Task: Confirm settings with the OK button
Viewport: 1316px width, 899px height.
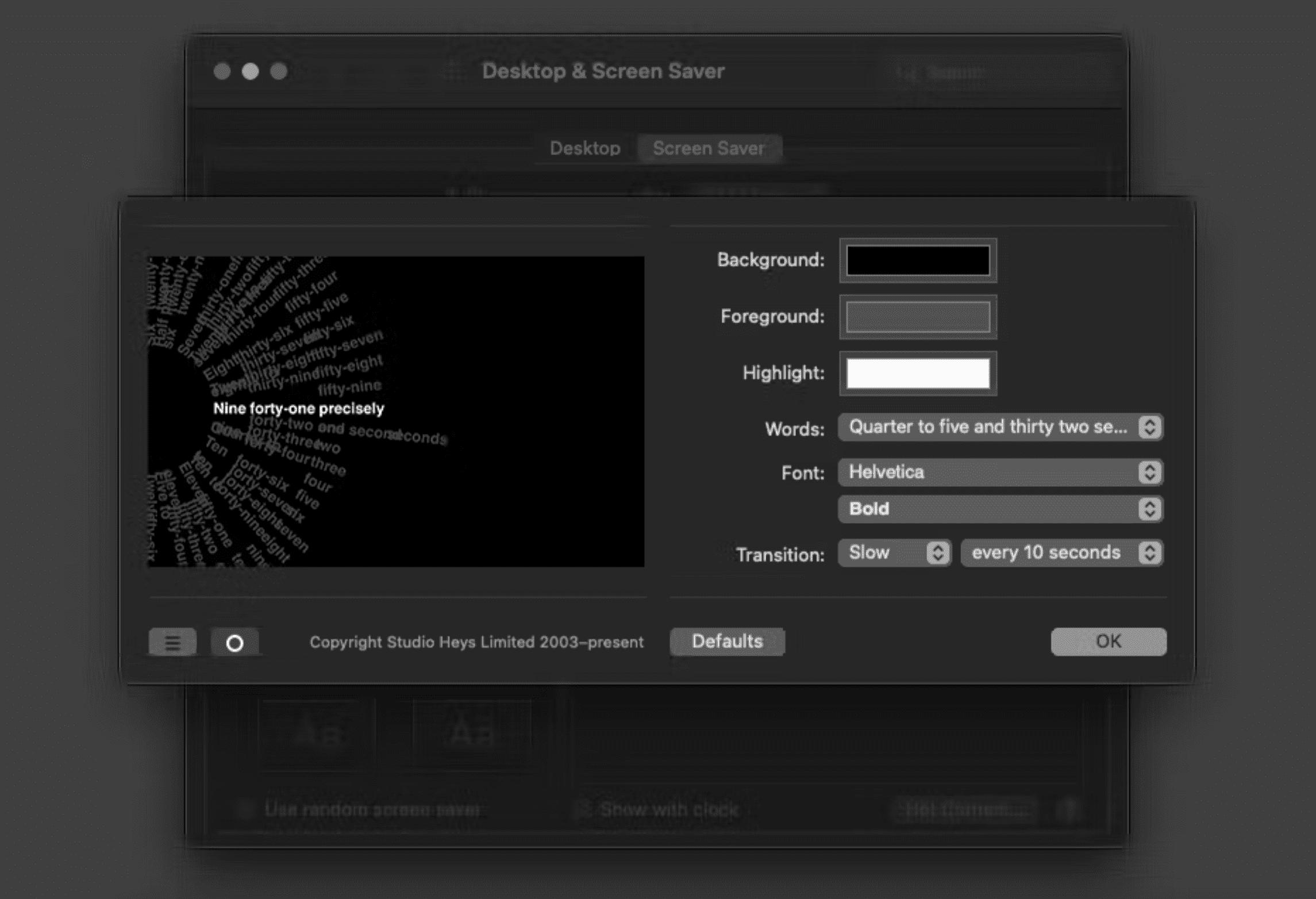Action: [x=1108, y=641]
